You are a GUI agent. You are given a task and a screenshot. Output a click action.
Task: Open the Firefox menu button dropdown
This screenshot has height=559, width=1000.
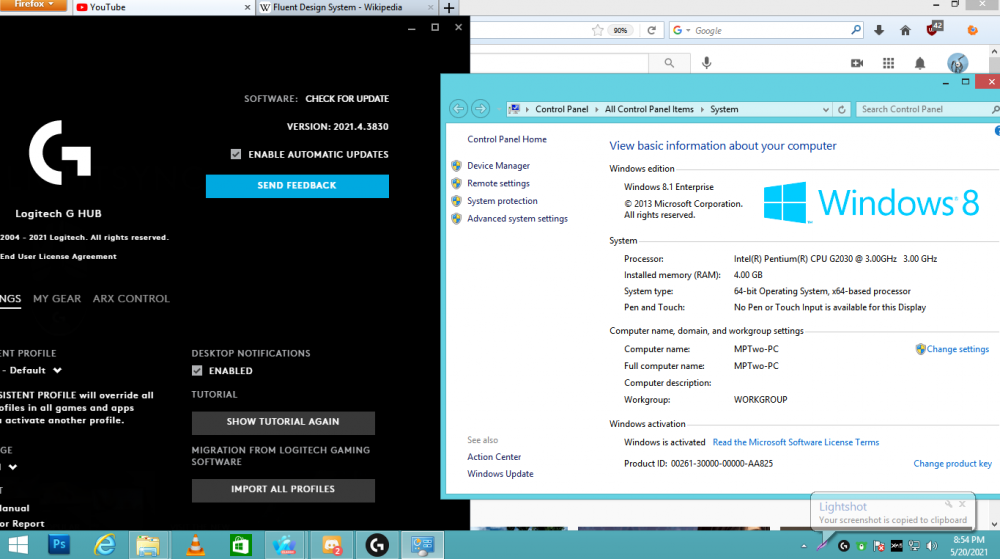coord(34,5)
